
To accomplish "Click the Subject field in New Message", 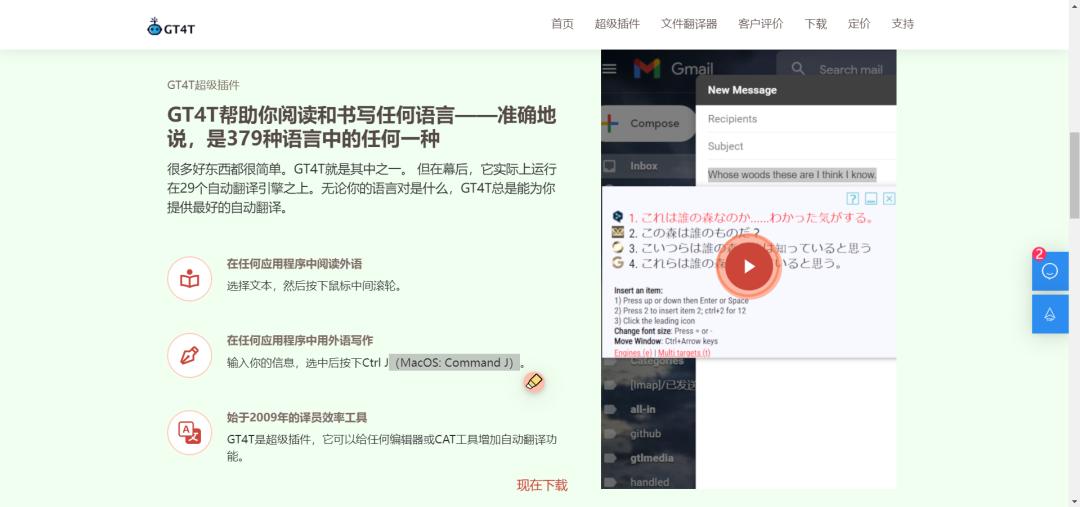I will point(796,146).
